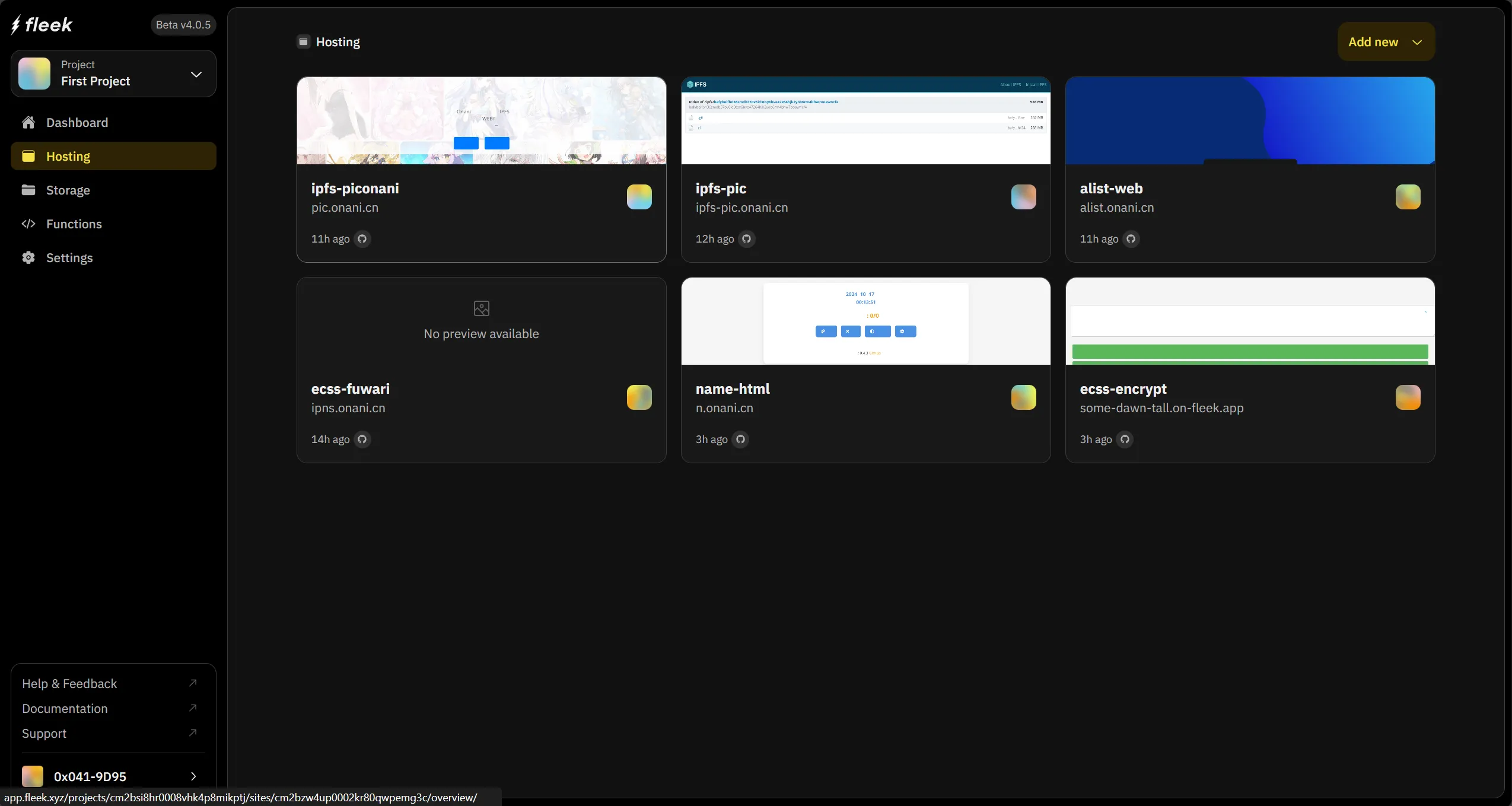Open Help & Feedback link
The width and height of the screenshot is (1512, 806).
(x=69, y=684)
